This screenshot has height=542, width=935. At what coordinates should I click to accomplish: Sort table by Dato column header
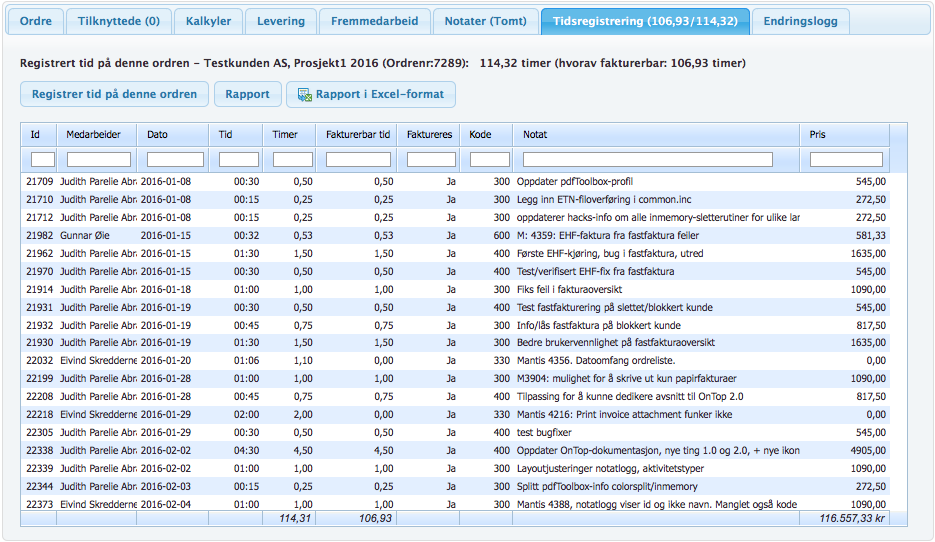point(175,134)
